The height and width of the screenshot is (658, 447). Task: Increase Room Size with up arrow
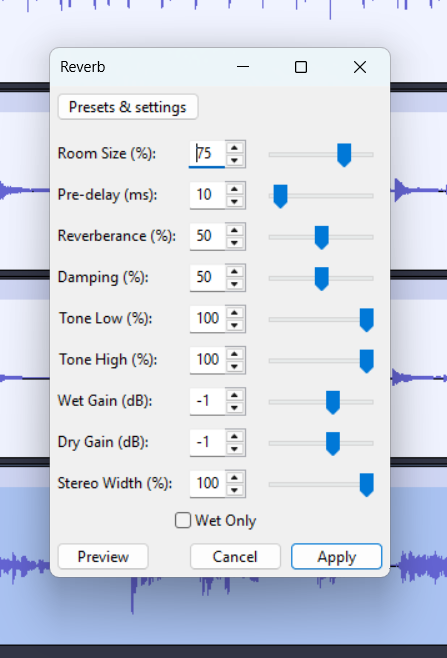point(235,148)
